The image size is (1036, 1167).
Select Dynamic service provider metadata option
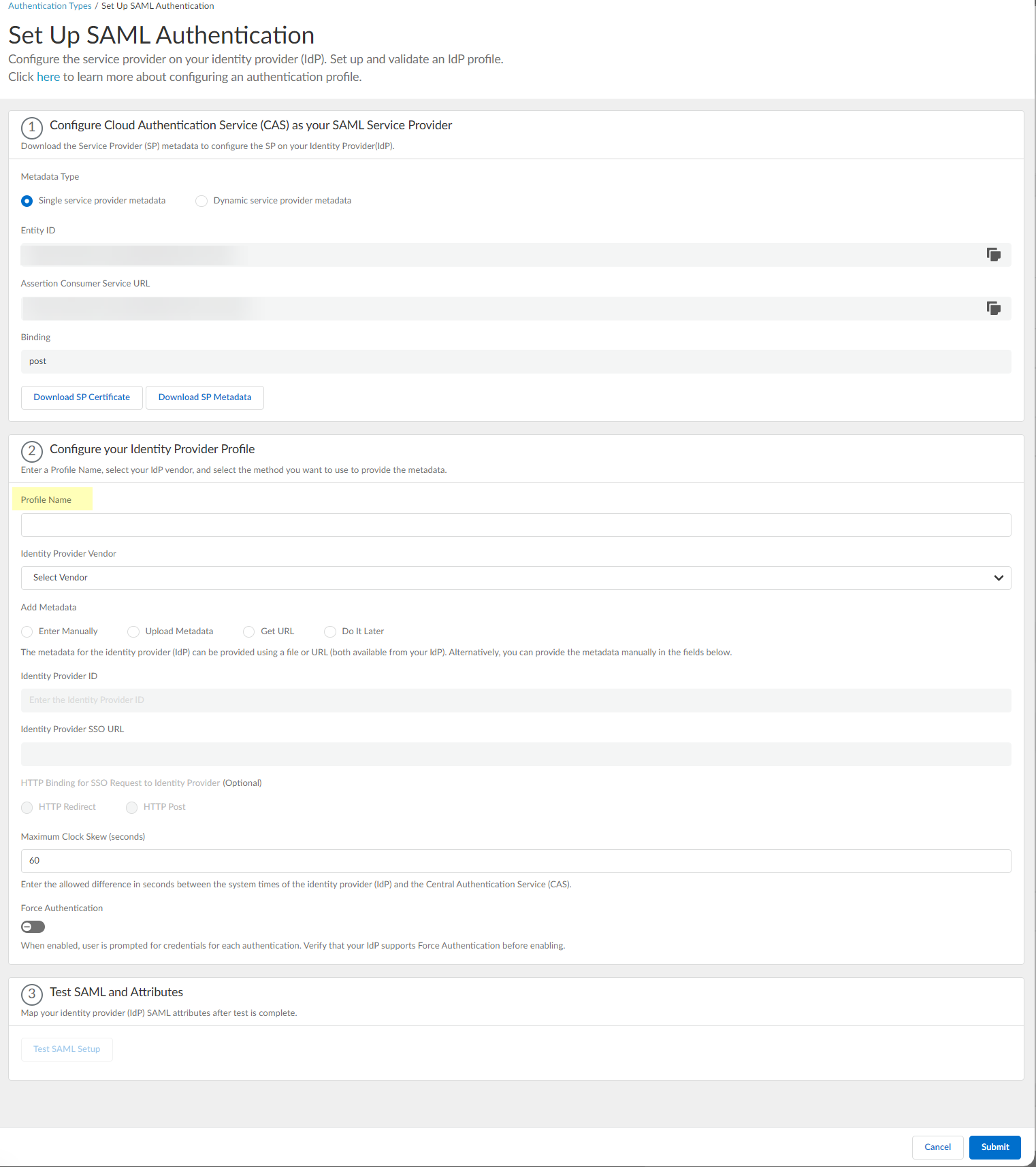coord(201,201)
